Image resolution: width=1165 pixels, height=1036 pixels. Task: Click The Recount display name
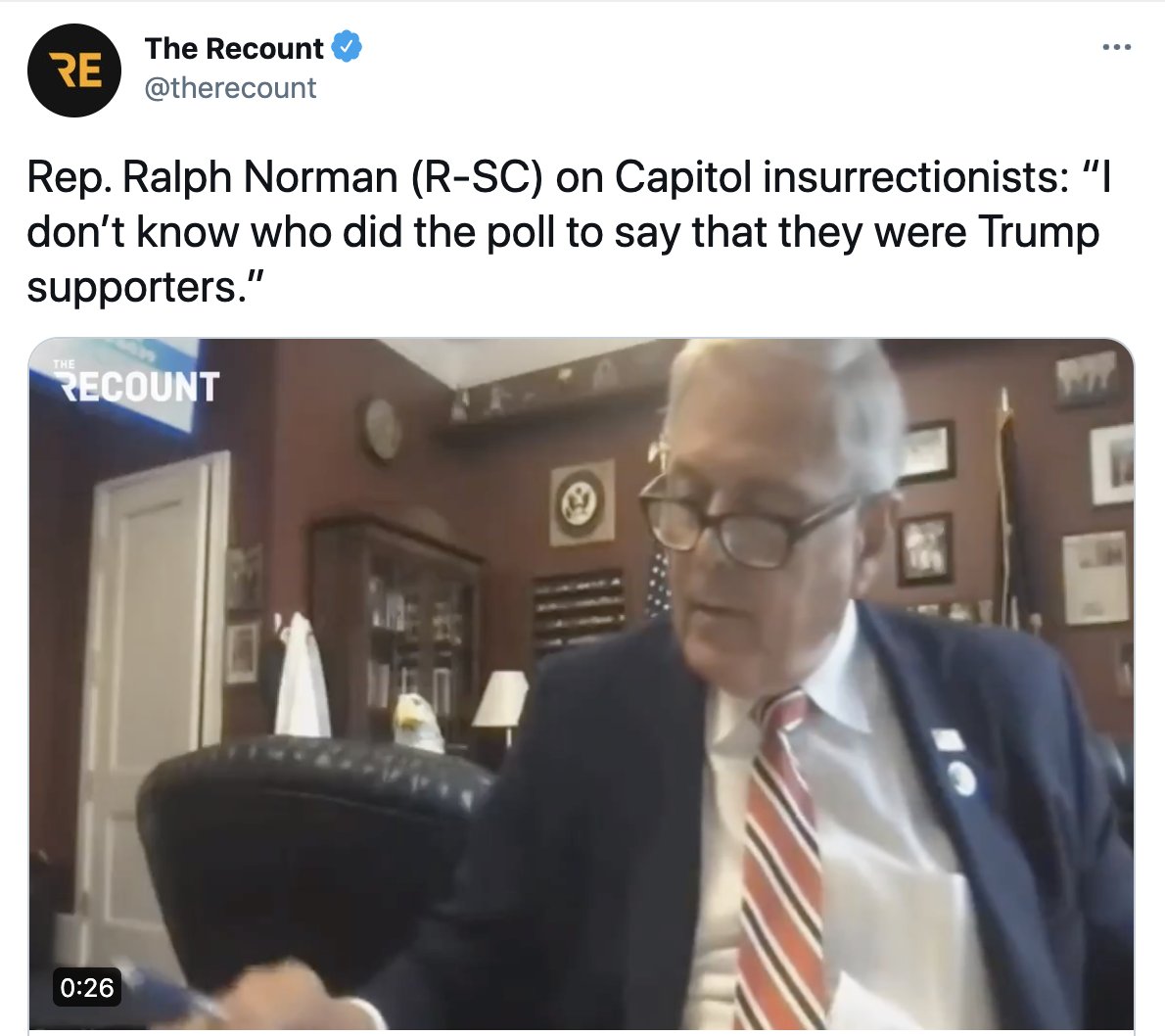(234, 48)
